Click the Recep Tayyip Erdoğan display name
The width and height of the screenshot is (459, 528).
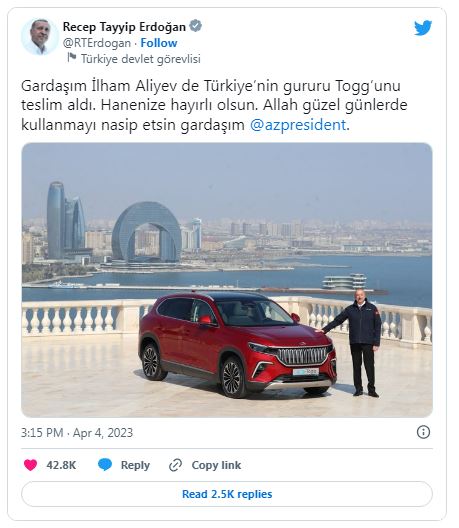pyautogui.click(x=124, y=27)
